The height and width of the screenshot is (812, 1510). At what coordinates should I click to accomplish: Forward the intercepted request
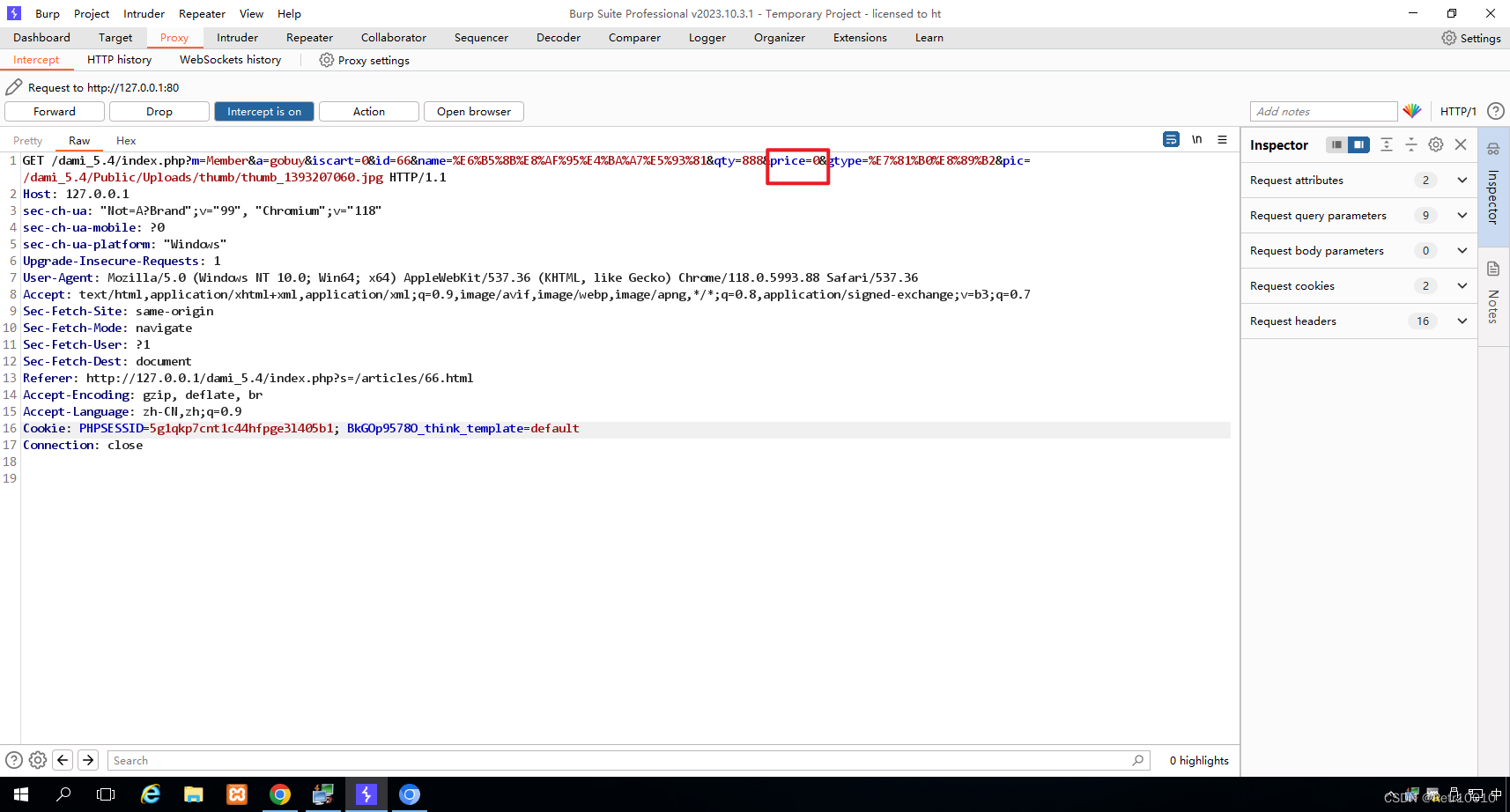coord(55,111)
